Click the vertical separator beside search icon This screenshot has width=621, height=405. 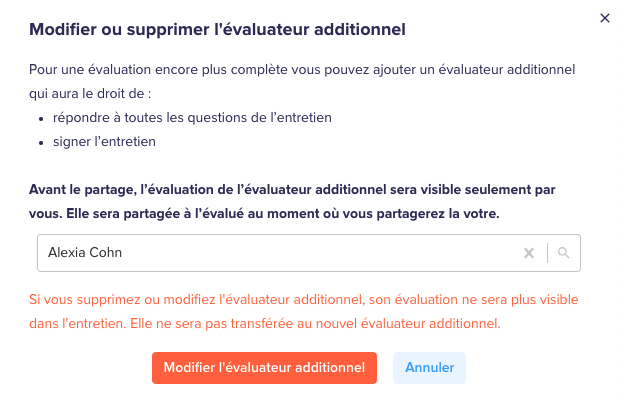[x=547, y=253]
